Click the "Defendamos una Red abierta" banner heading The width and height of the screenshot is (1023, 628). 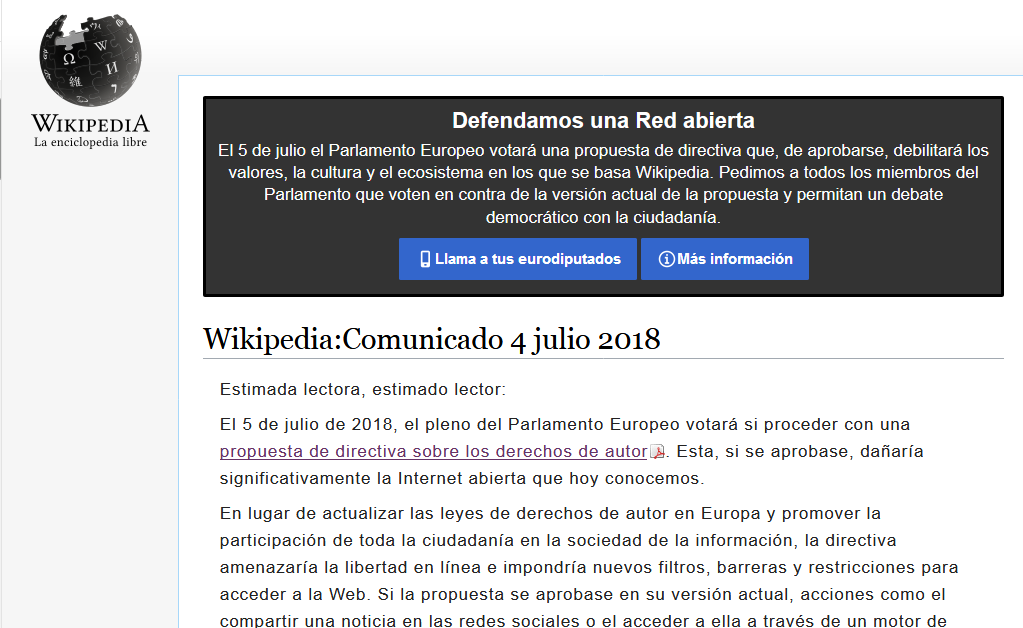(603, 121)
